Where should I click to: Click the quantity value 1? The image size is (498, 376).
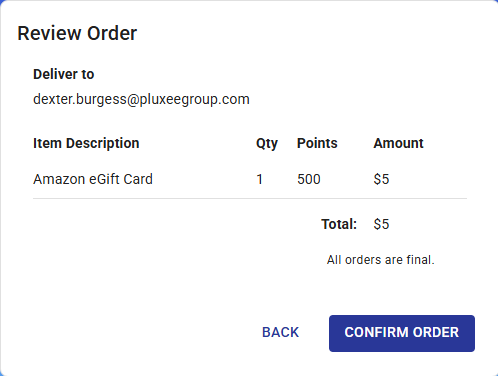[260, 179]
